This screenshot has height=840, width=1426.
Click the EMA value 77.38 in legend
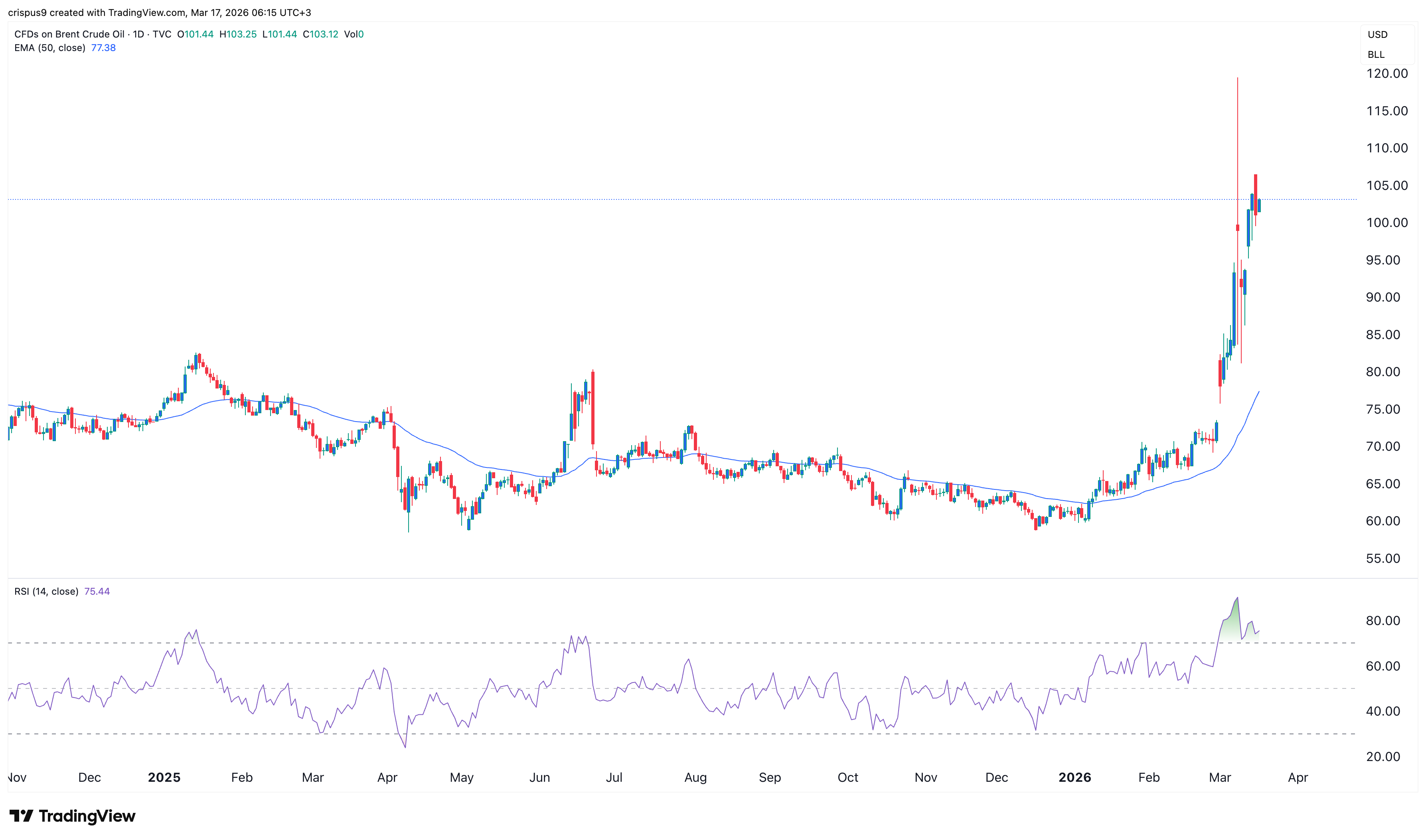coord(103,48)
